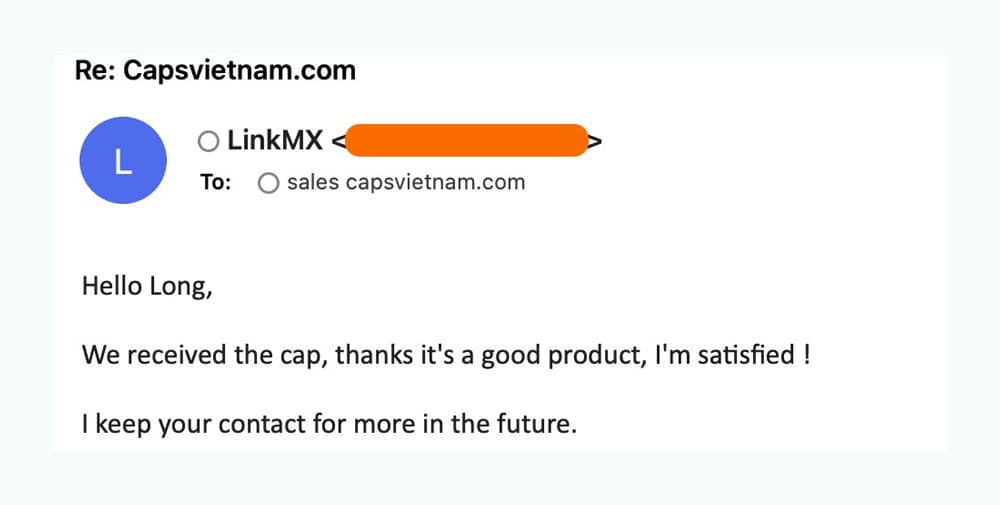Click the Hello Long greeting line
Viewport: 1000px width, 505px height.
click(x=147, y=287)
